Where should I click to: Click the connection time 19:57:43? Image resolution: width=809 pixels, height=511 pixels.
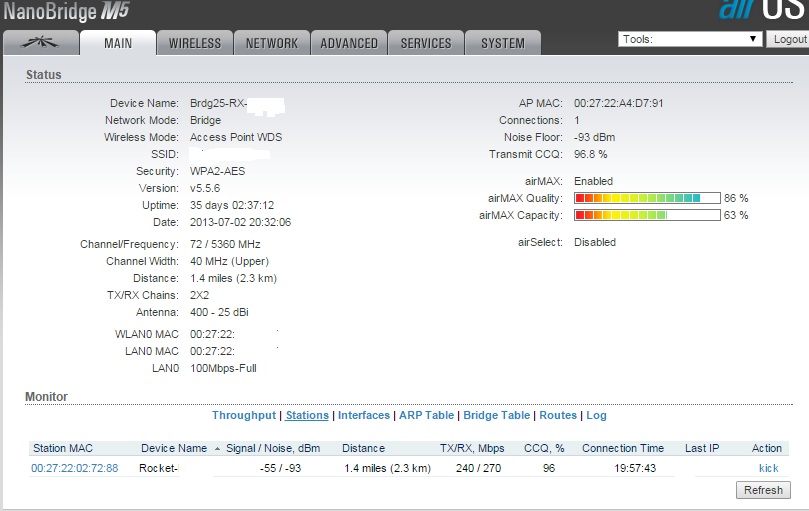pyautogui.click(x=635, y=468)
